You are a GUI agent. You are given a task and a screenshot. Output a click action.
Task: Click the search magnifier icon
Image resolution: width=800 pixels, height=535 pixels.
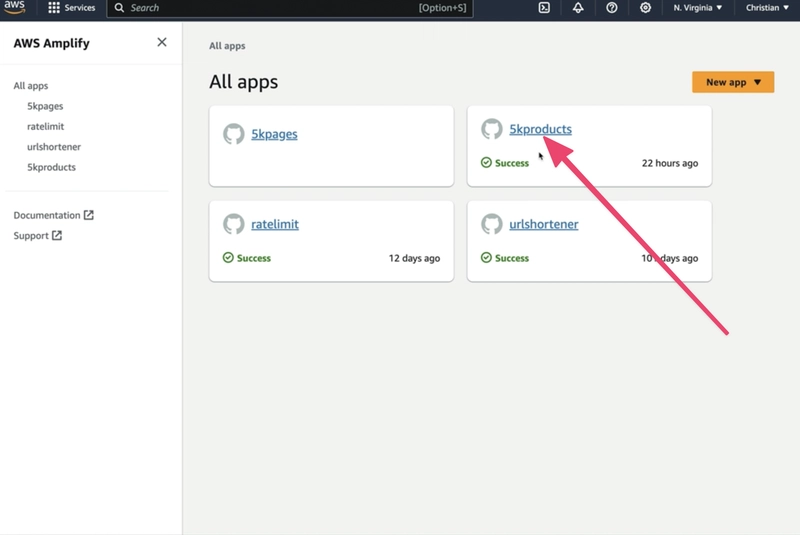click(x=119, y=8)
